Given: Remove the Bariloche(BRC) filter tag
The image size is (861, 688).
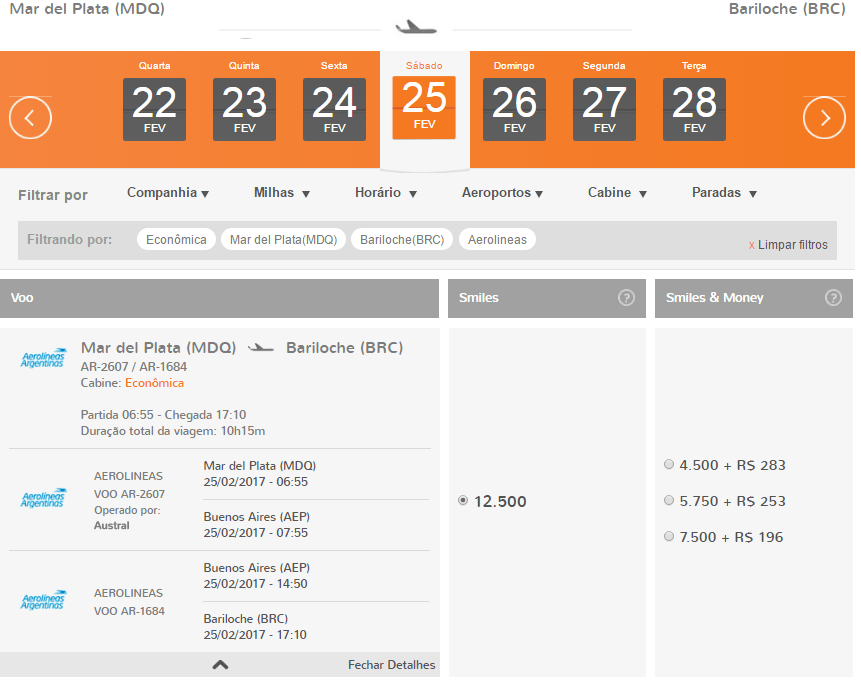Looking at the screenshot, I should coord(402,239).
